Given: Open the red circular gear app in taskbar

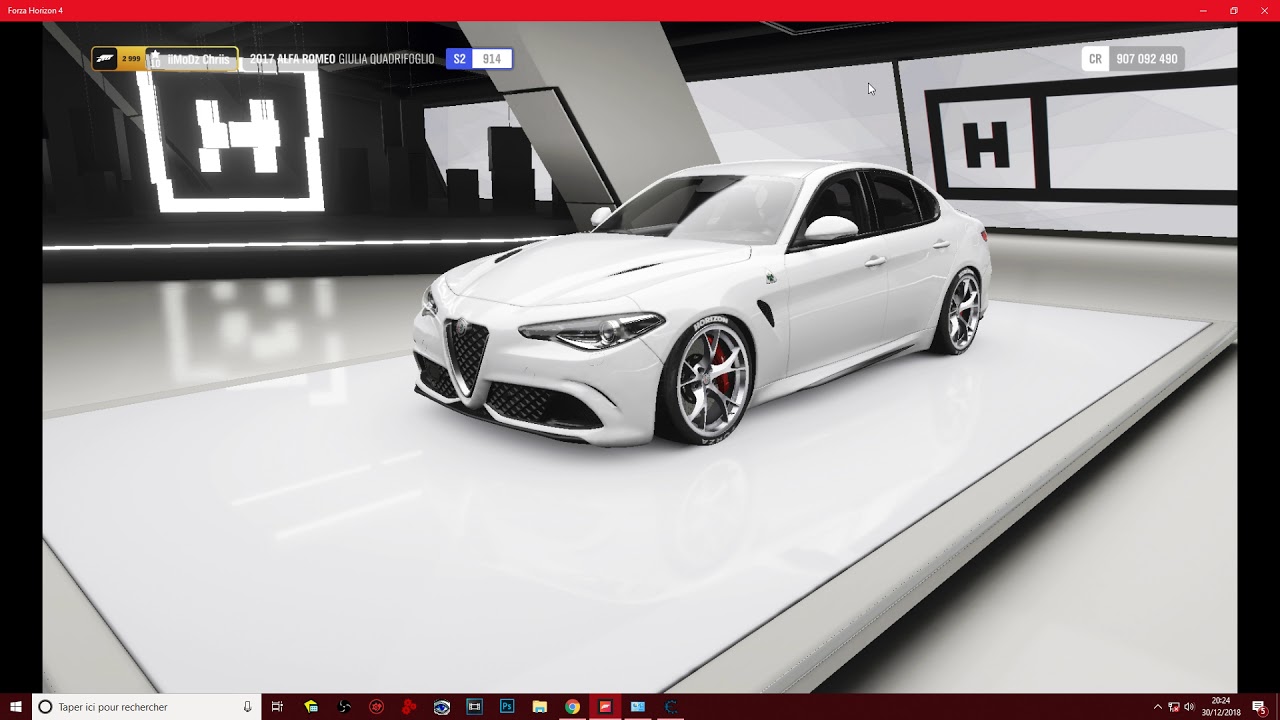Looking at the screenshot, I should tap(376, 707).
